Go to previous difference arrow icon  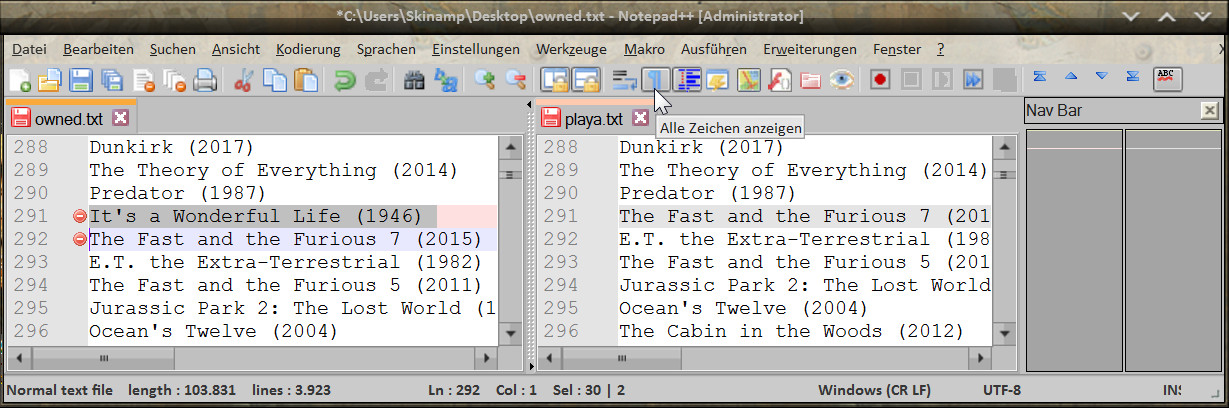1072,76
